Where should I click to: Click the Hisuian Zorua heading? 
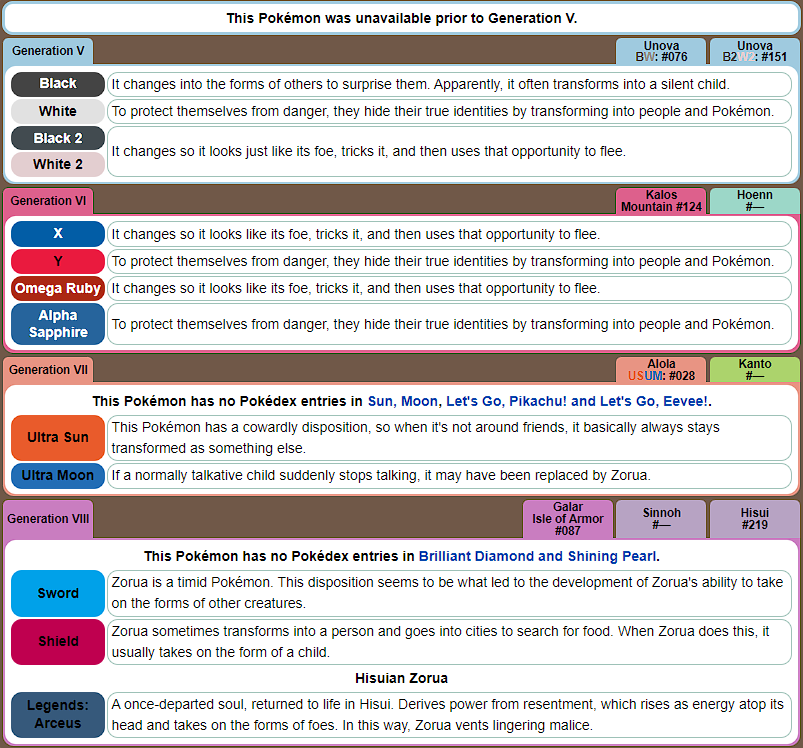pyautogui.click(x=402, y=678)
